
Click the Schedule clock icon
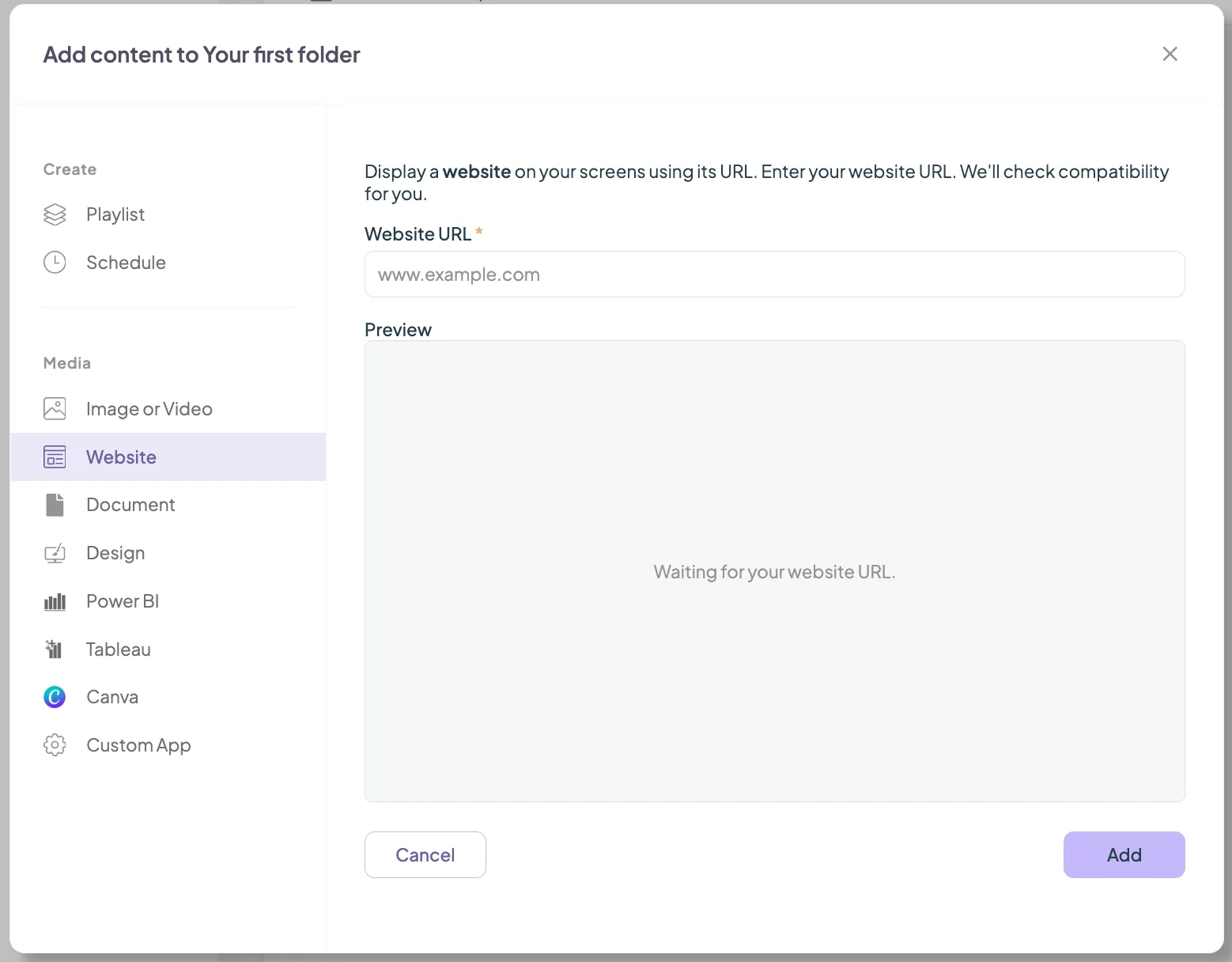55,263
